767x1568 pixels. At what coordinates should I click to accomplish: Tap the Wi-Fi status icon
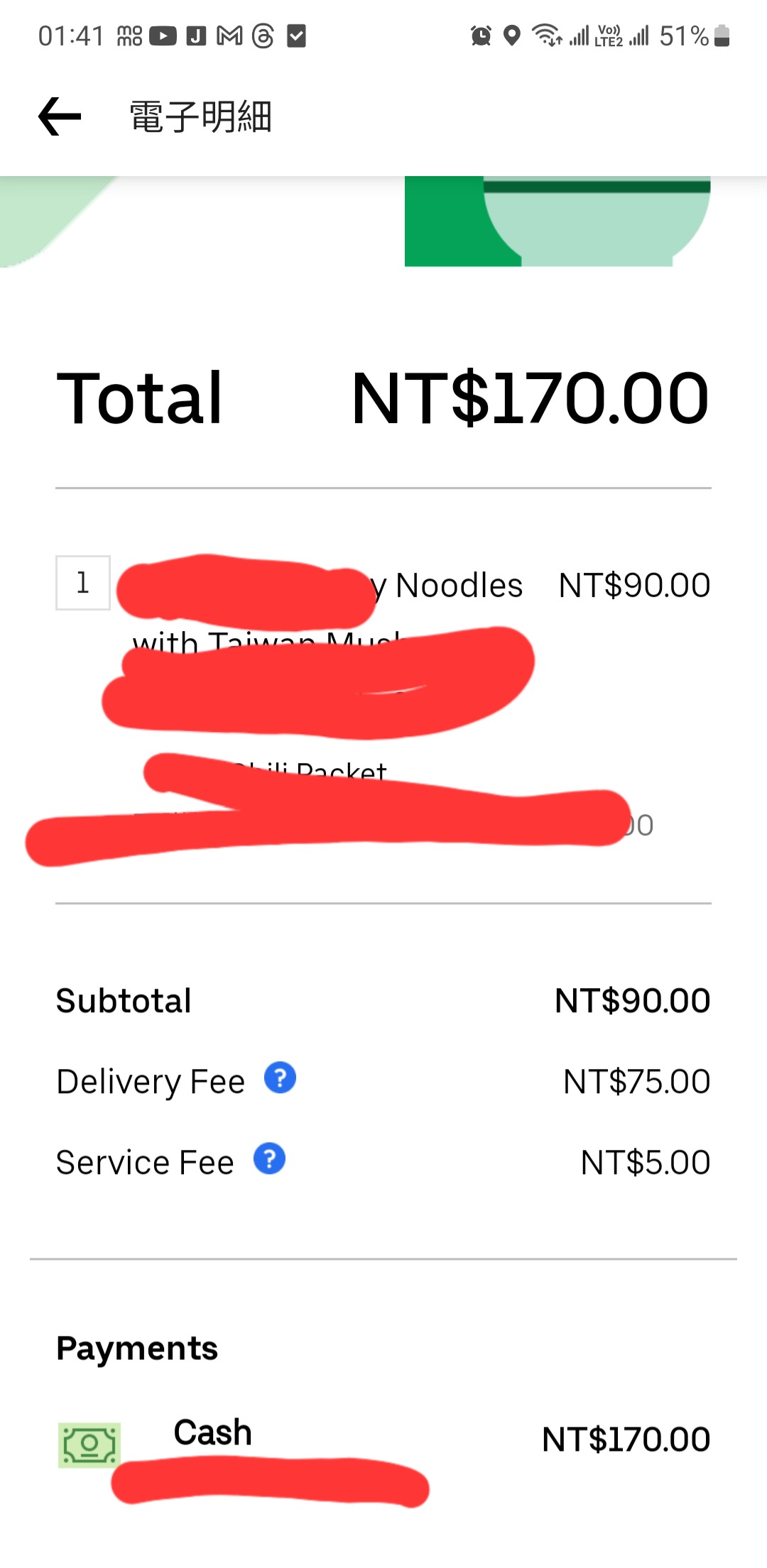coord(547,35)
